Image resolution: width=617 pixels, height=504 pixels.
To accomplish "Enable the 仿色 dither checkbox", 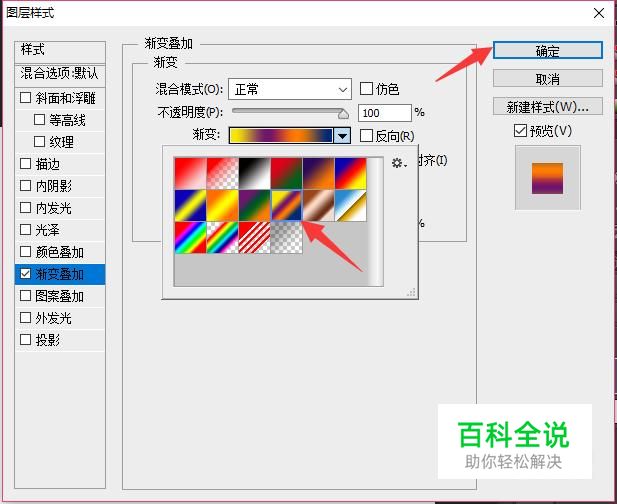I will (x=366, y=89).
